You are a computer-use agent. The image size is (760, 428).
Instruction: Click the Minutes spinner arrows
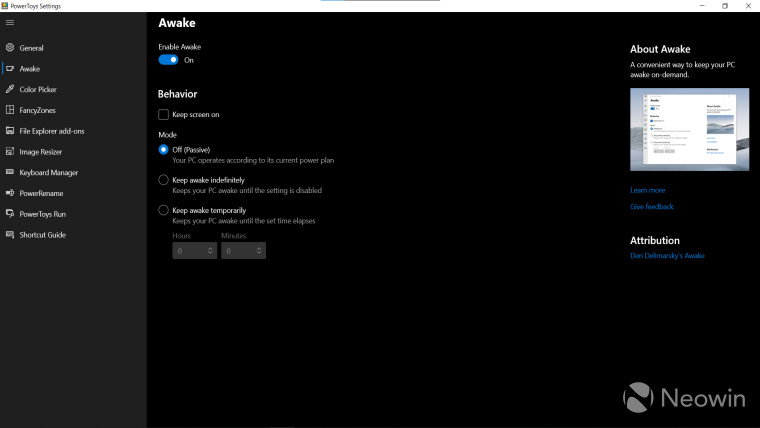tap(259, 251)
